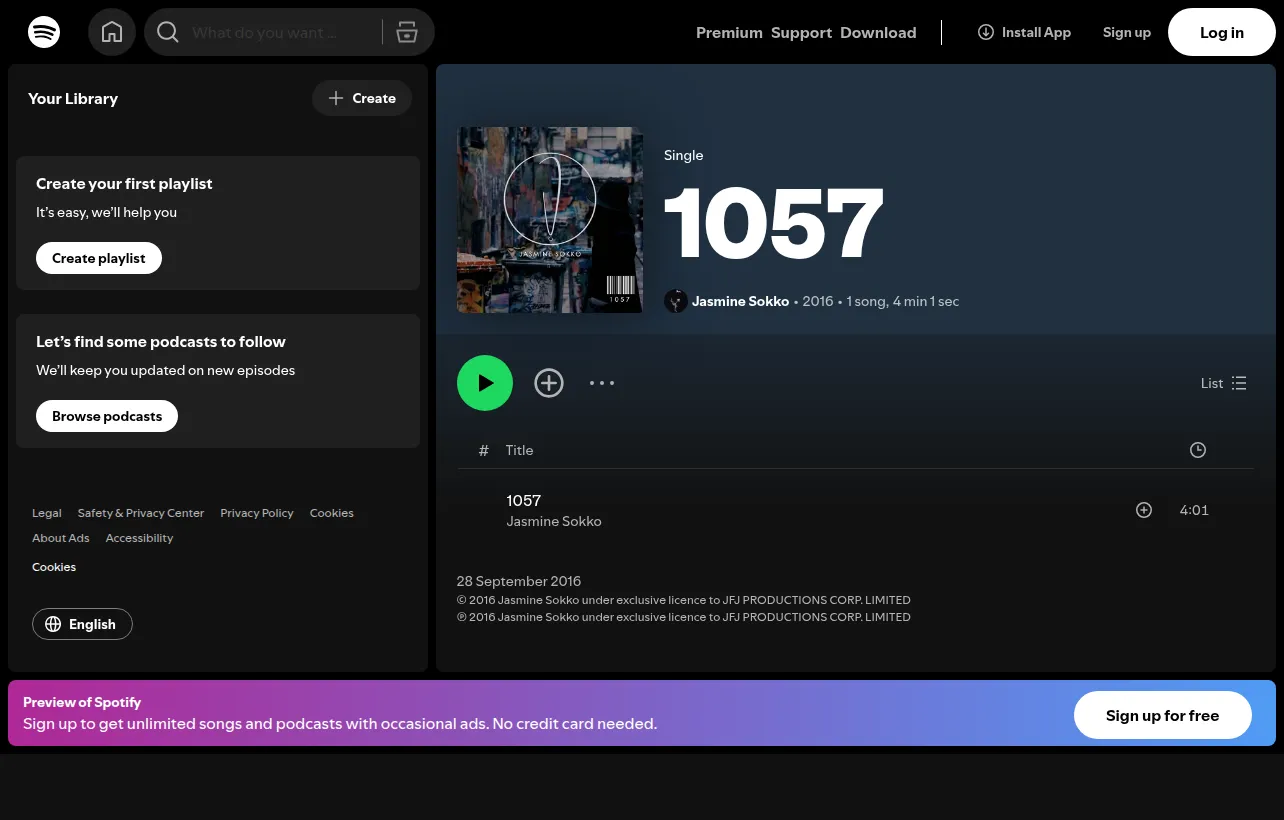
Task: Save 1057 single to Your Library
Action: pyautogui.click(x=549, y=383)
